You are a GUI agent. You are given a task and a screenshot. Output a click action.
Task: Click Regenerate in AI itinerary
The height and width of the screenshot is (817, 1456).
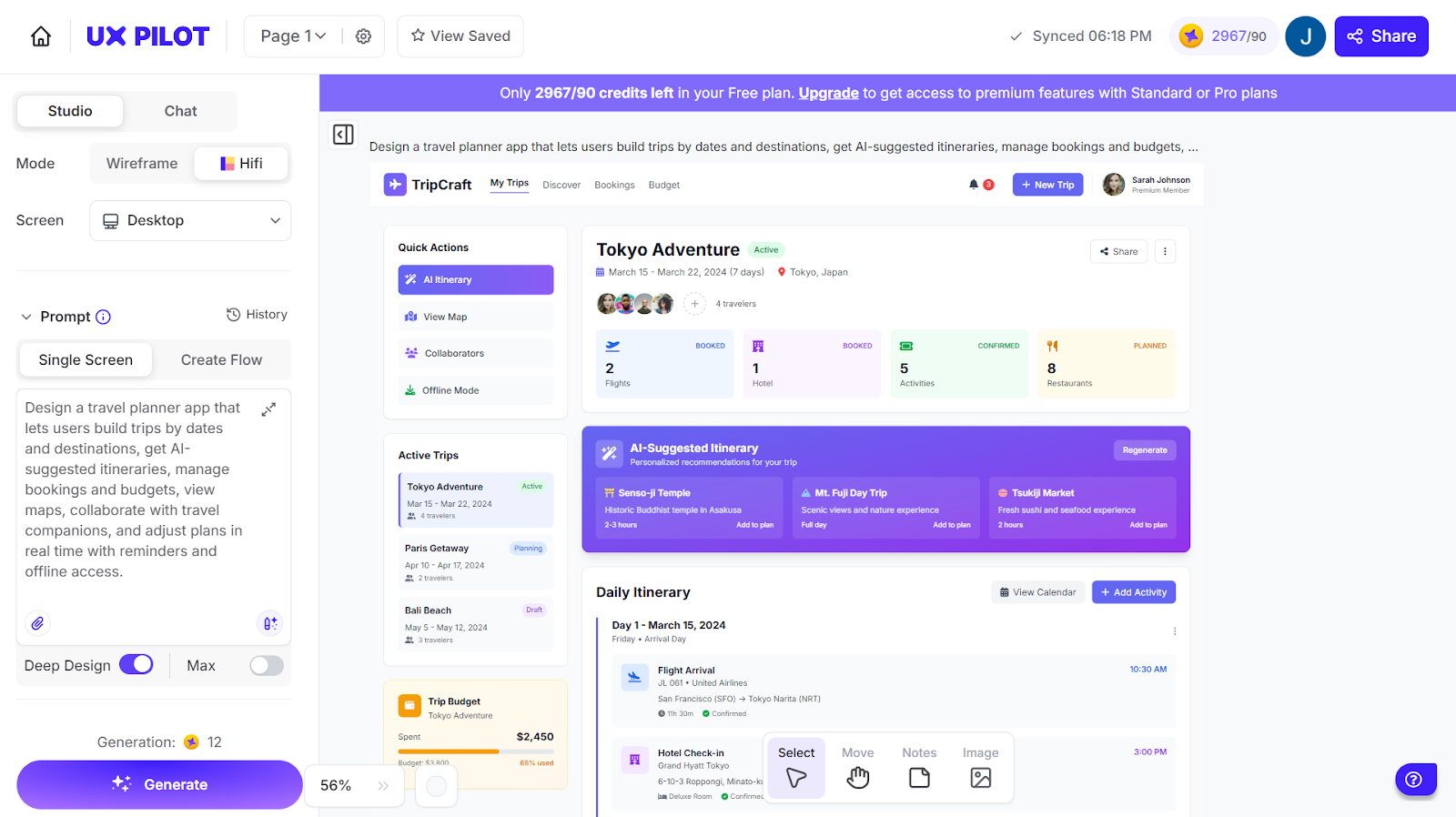coord(1145,450)
